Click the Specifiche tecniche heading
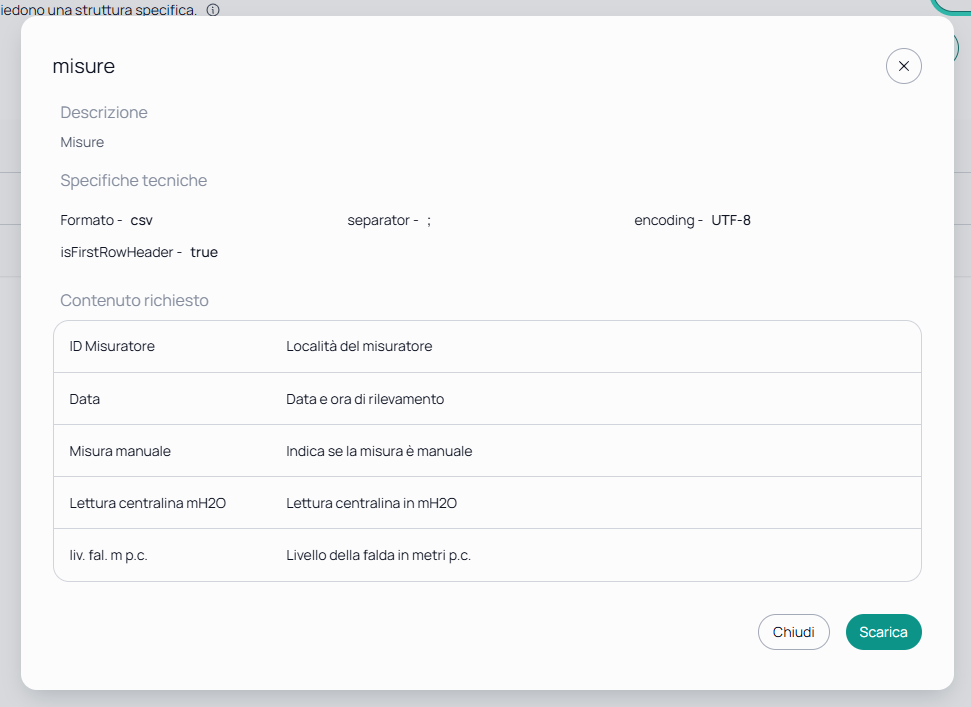This screenshot has height=707, width=971. tap(134, 181)
